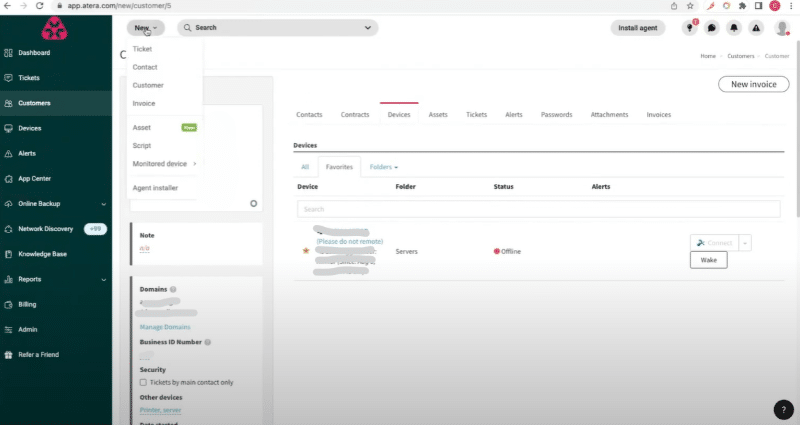Image resolution: width=800 pixels, height=425 pixels.
Task: Open the lightbulb tips icon in header
Action: (689, 28)
